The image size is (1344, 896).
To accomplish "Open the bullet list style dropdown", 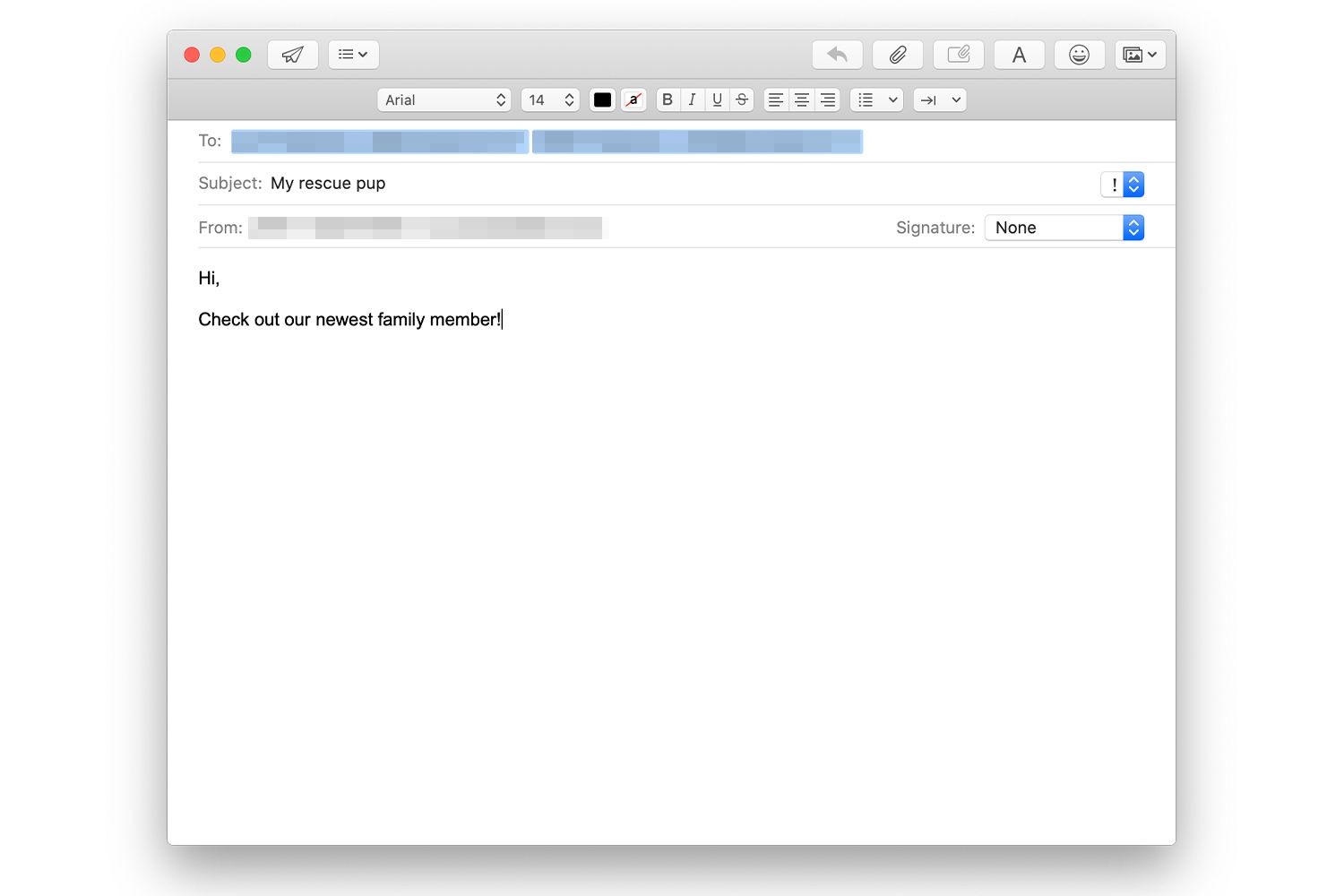I will (x=876, y=100).
